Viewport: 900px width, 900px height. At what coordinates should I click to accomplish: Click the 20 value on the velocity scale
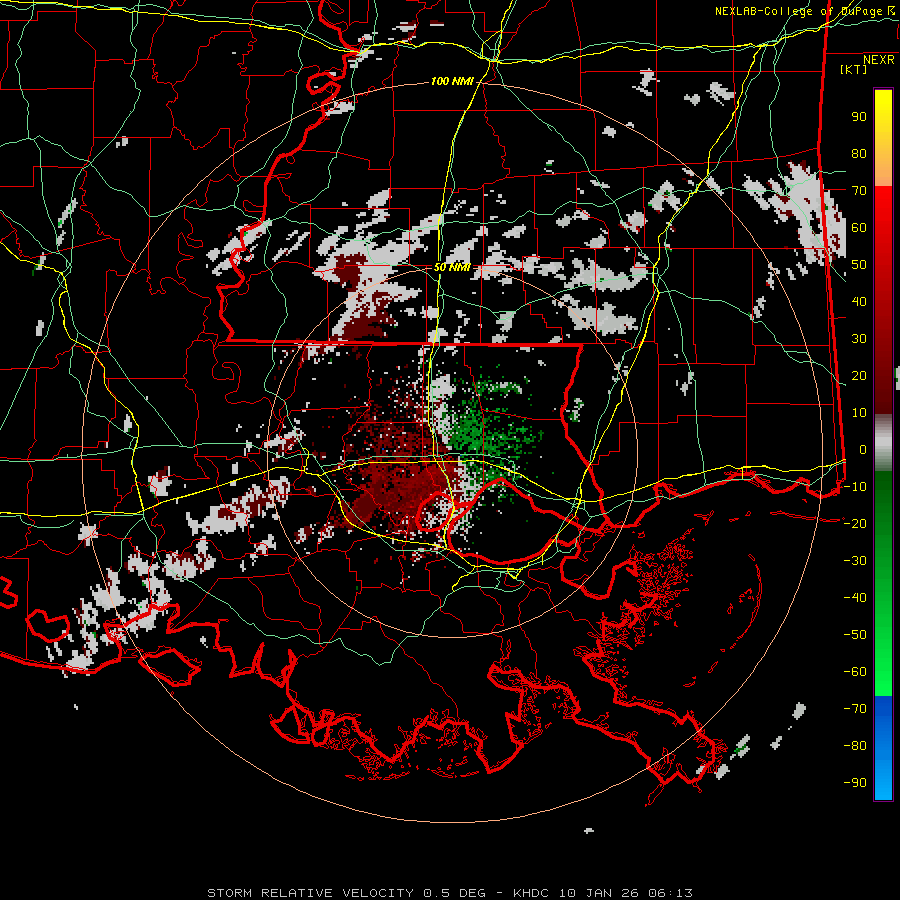tap(859, 376)
